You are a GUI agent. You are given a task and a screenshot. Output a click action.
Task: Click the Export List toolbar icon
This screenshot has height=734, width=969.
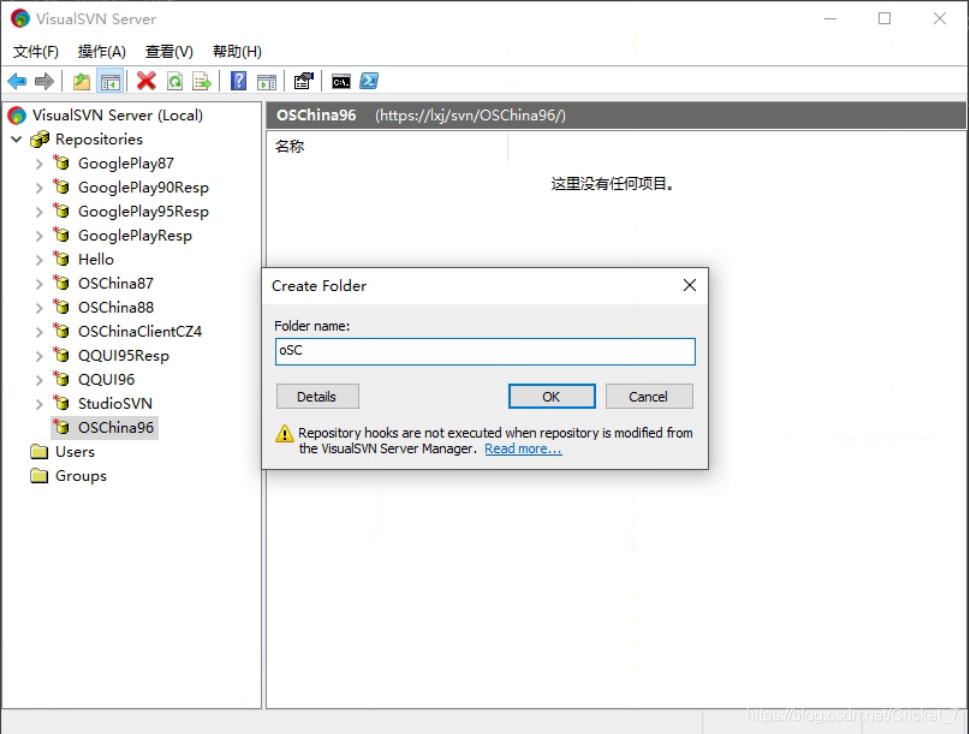(x=202, y=81)
